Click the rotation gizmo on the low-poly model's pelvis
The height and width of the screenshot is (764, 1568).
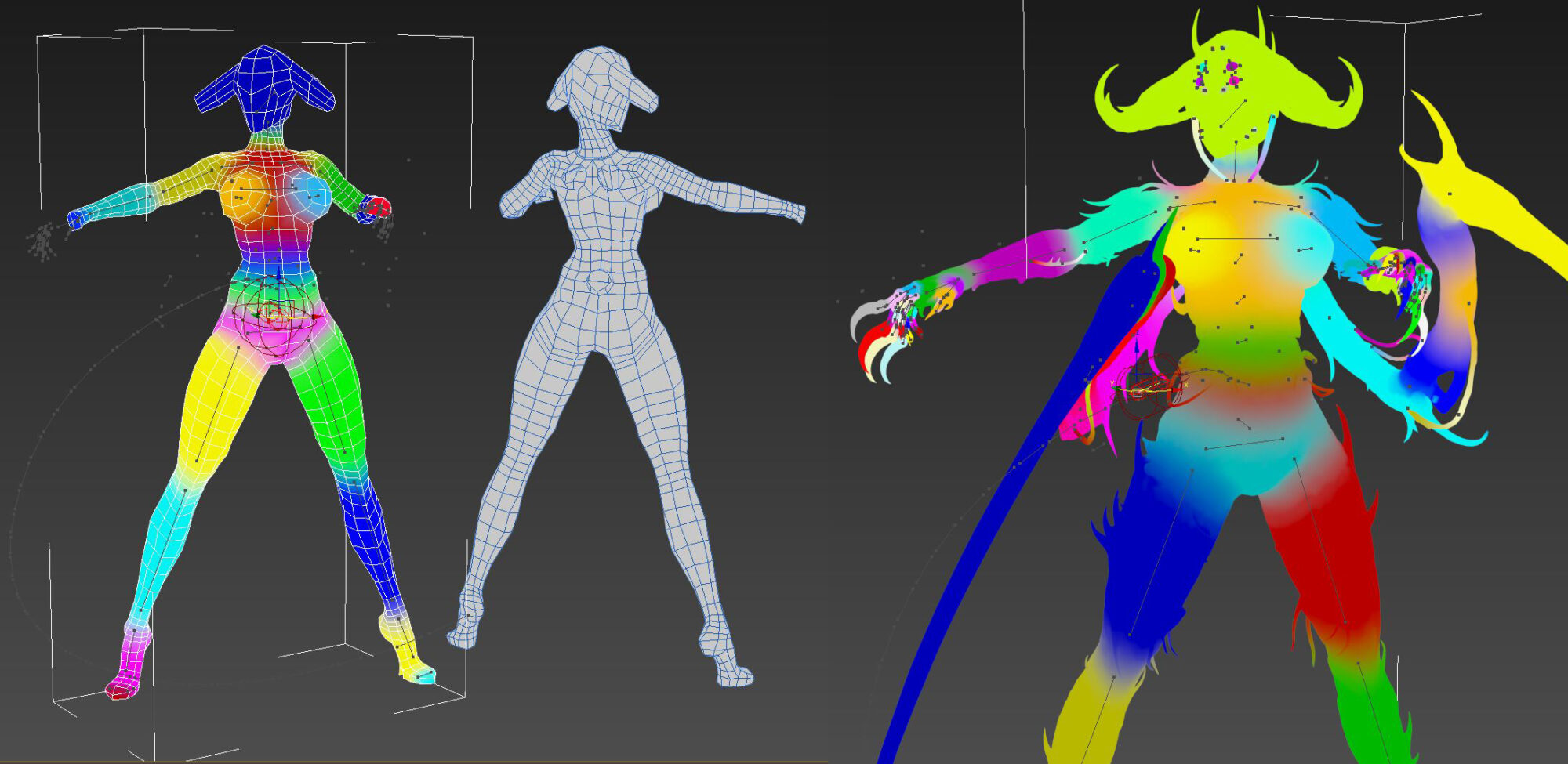pyautogui.click(x=274, y=317)
